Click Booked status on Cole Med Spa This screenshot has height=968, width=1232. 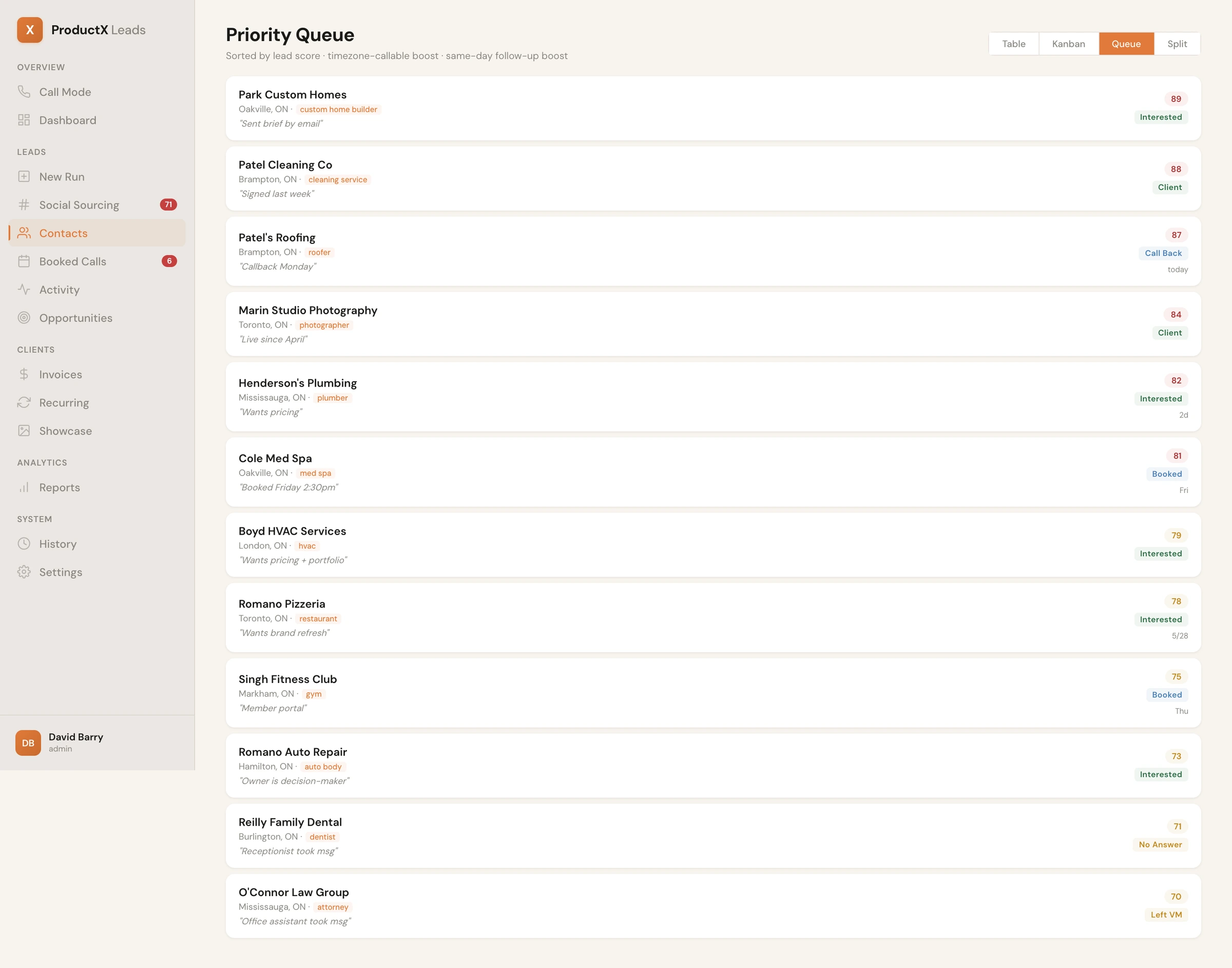point(1167,474)
